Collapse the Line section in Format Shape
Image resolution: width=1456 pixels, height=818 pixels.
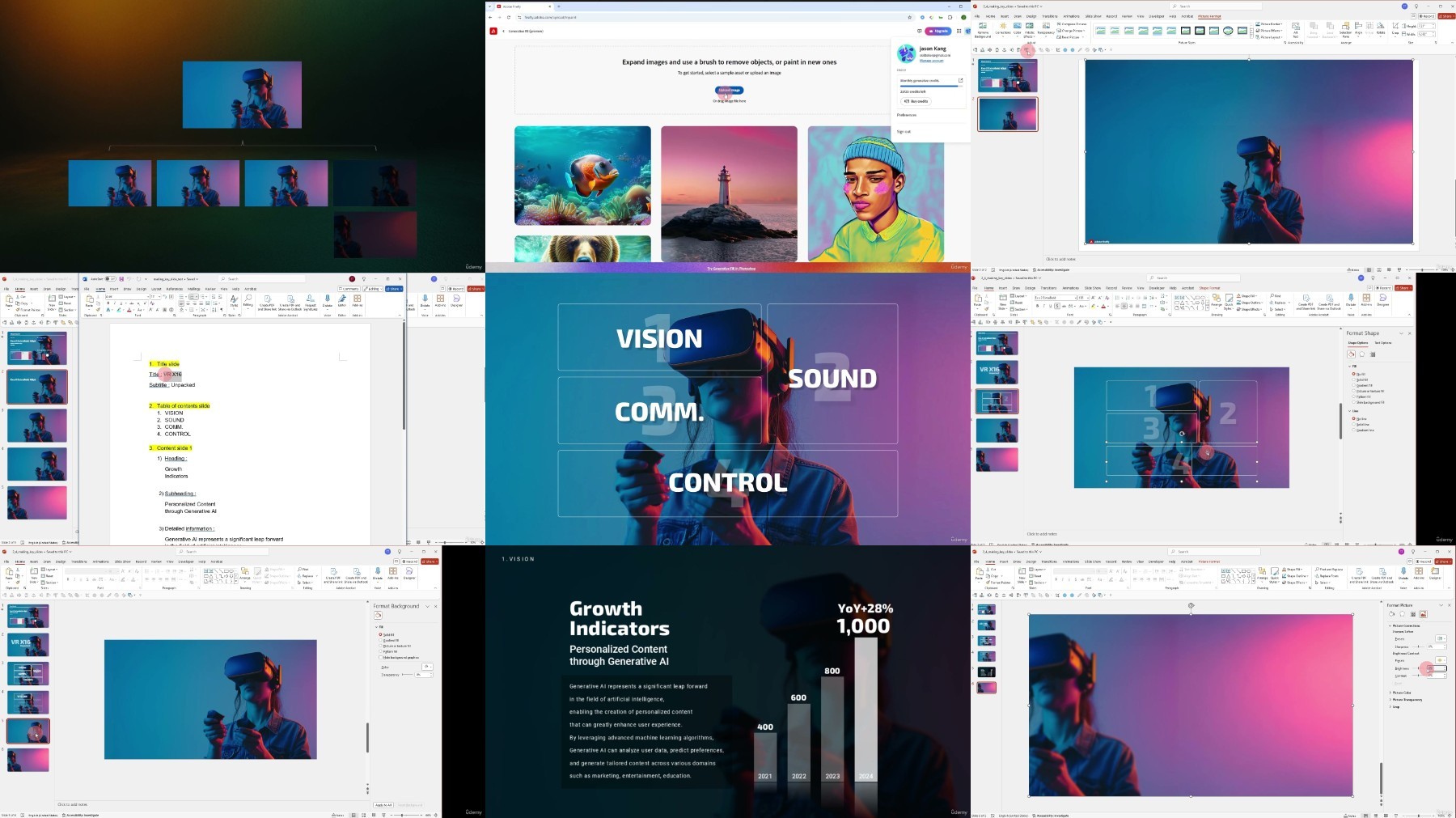point(1348,411)
